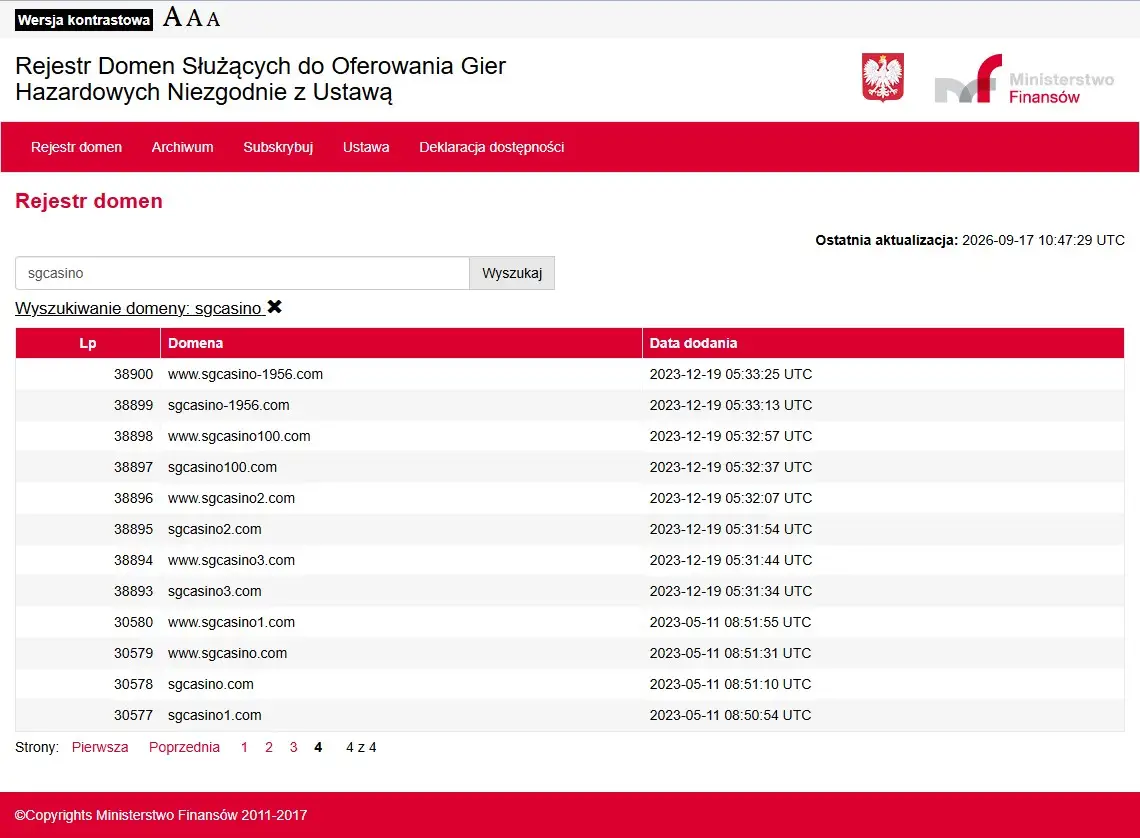Clear the sgcasino search filter X icon
Screen dimensions: 1140x838
tap(274, 307)
